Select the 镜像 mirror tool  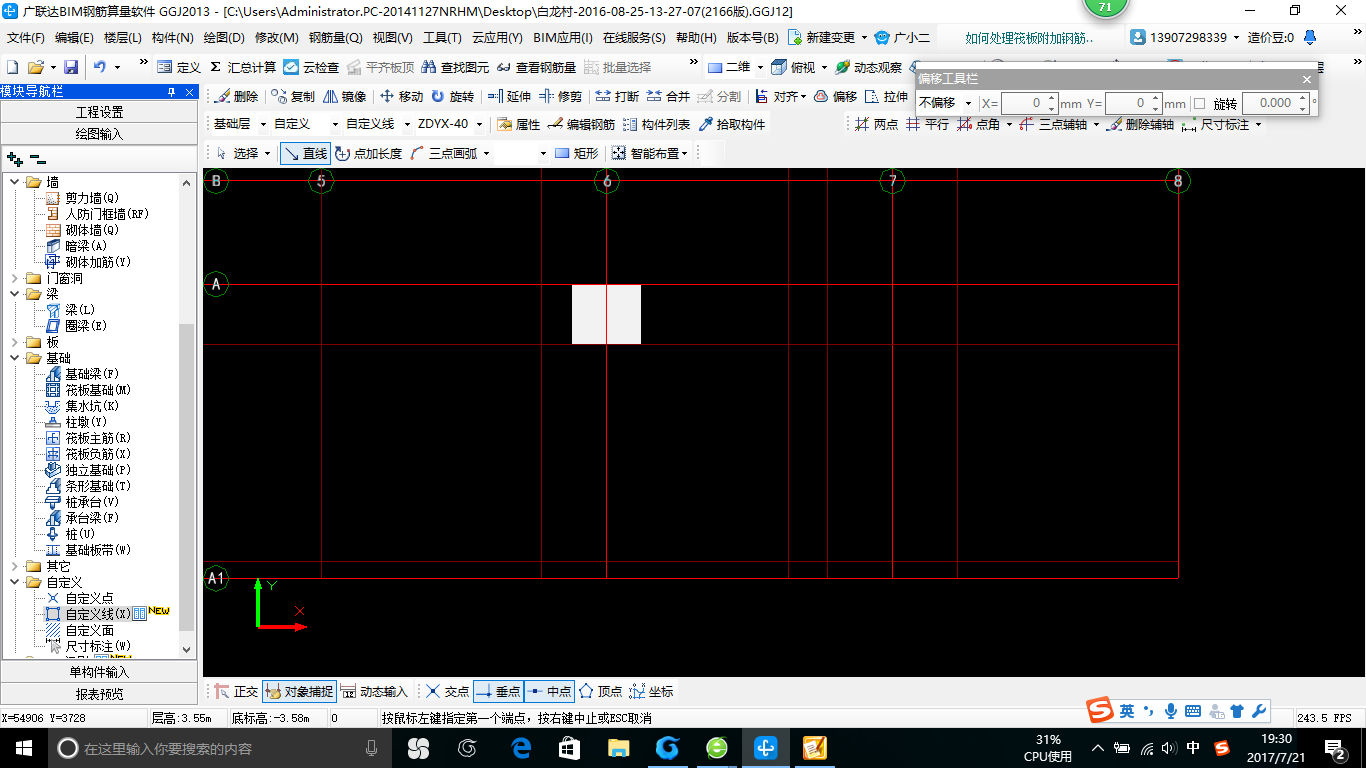[345, 97]
